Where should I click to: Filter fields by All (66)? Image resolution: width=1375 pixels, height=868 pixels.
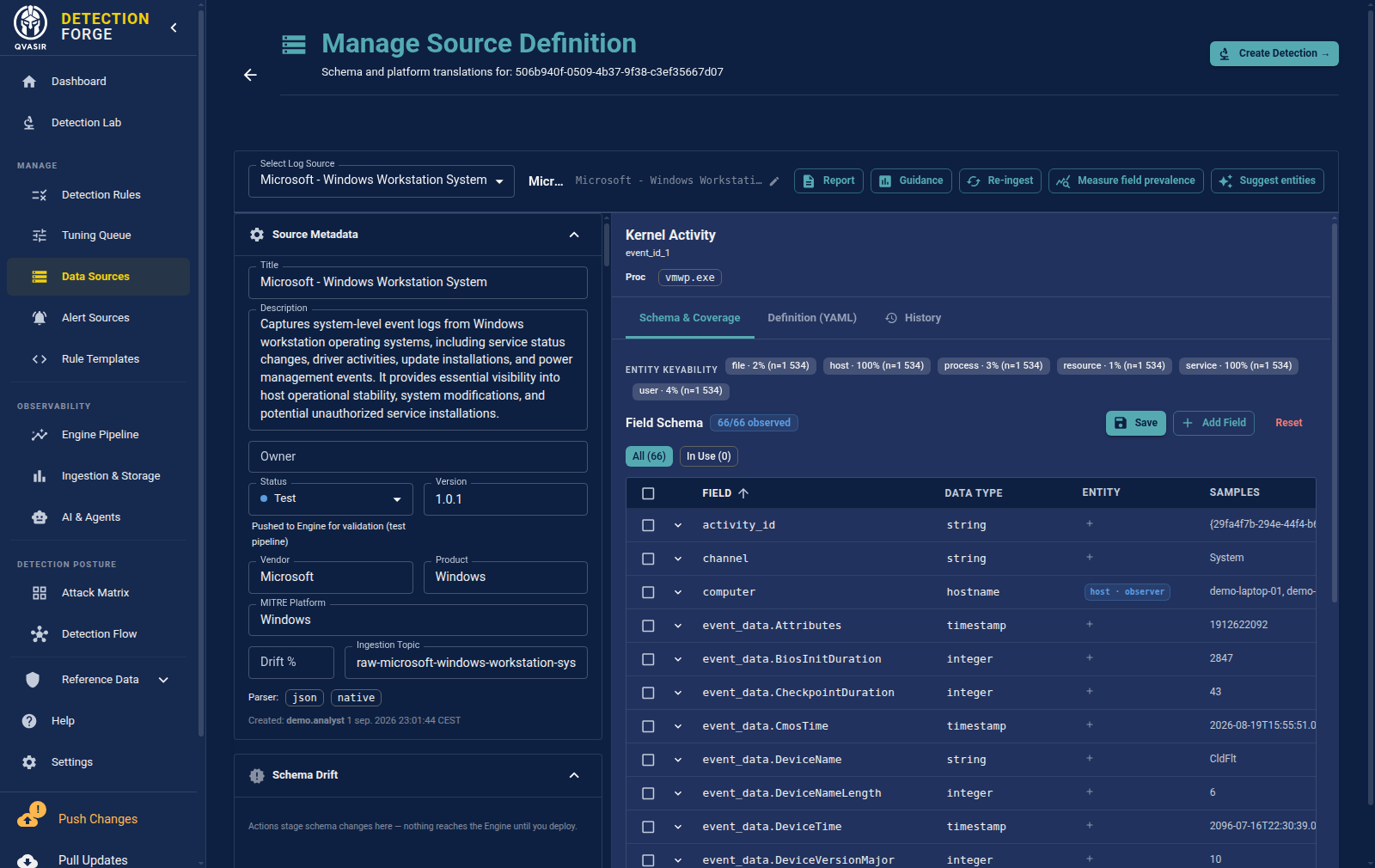tap(649, 456)
